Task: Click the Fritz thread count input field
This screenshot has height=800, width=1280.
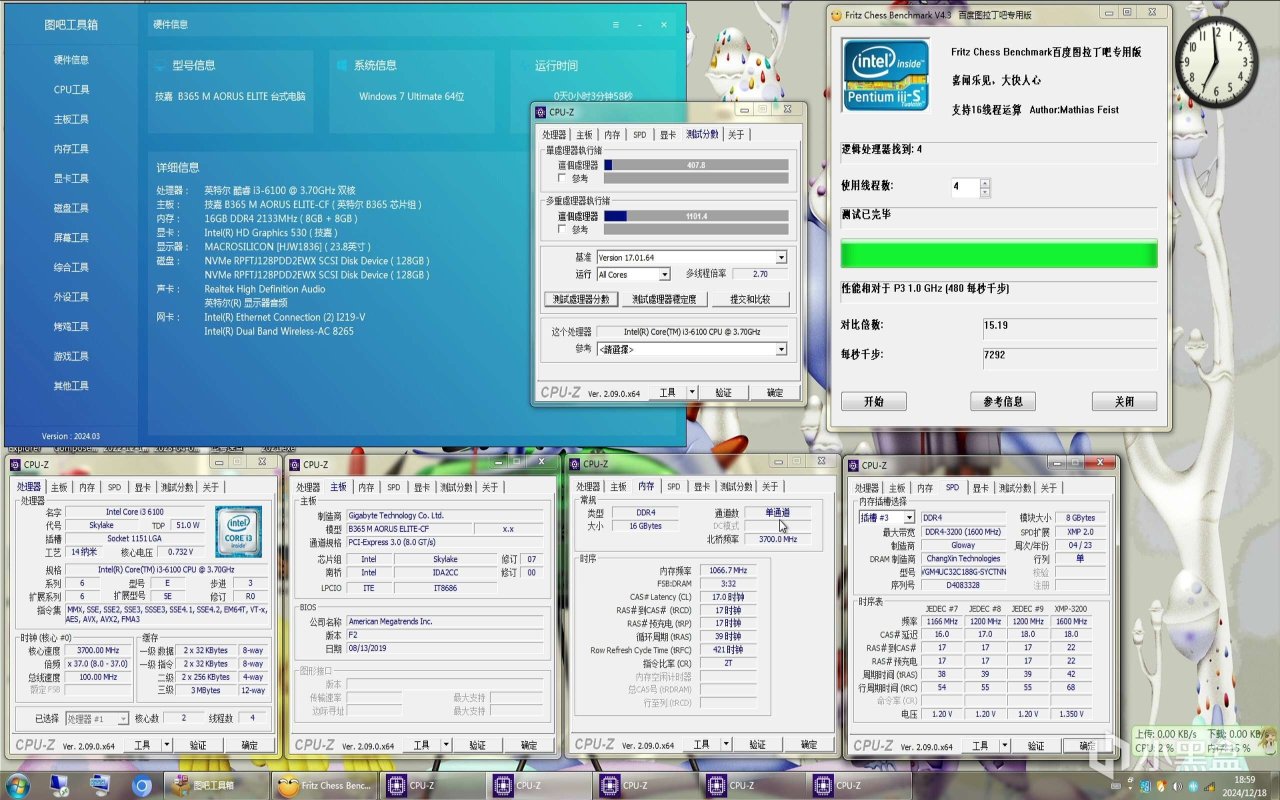Action: tap(965, 187)
